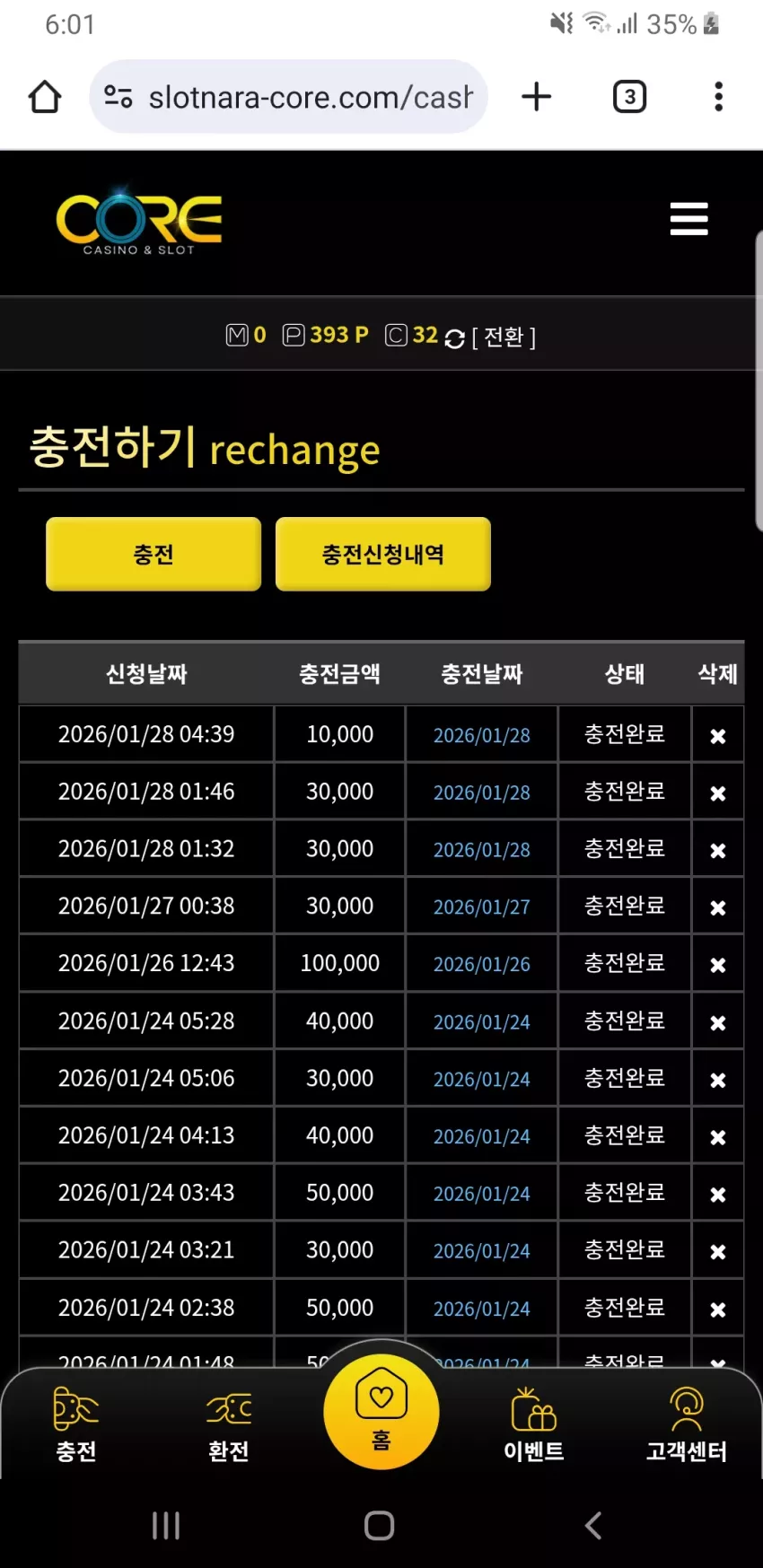Delete the 2026/01/28 04:39 record

point(718,736)
